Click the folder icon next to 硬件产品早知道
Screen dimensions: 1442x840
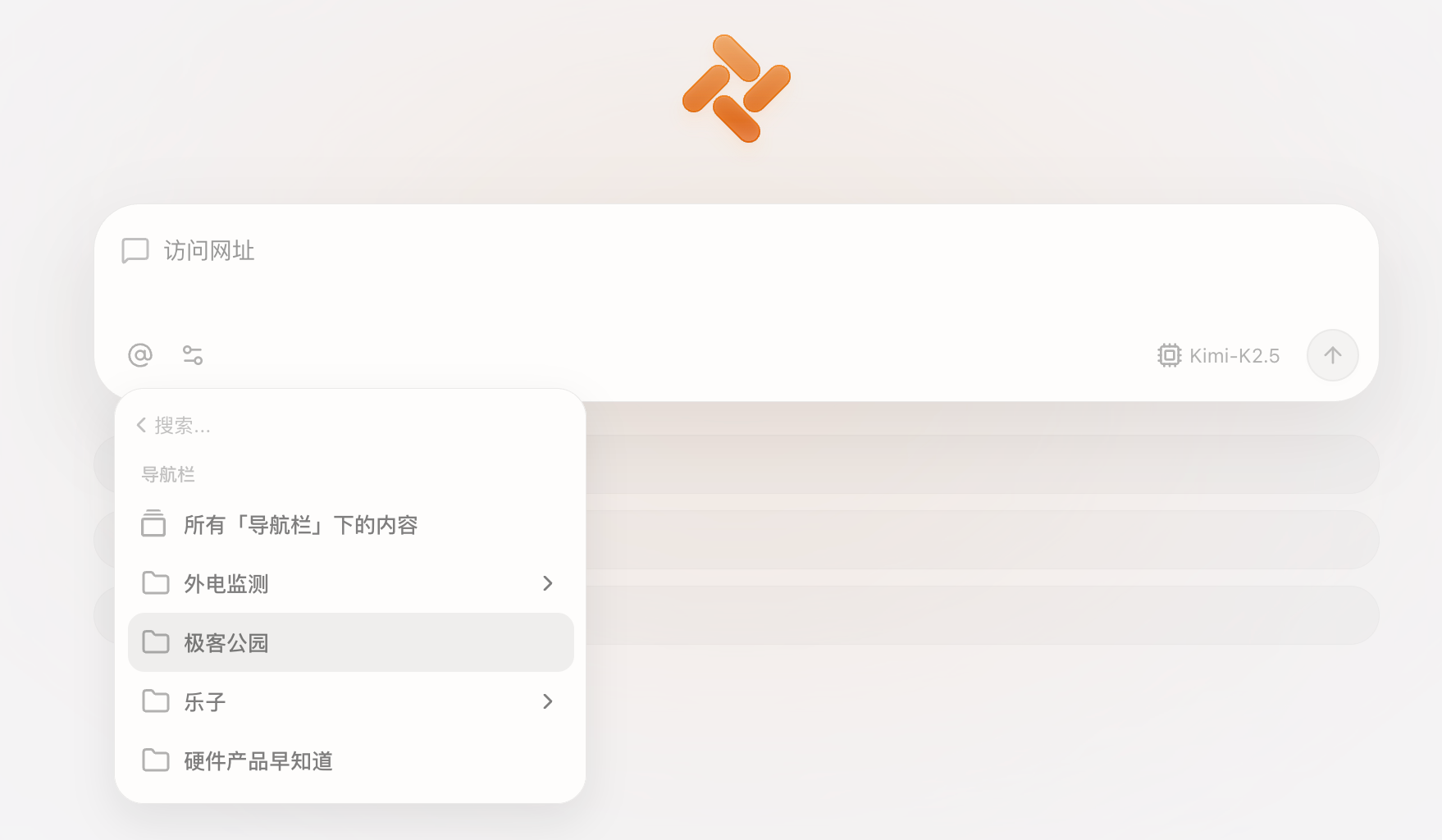click(x=155, y=760)
